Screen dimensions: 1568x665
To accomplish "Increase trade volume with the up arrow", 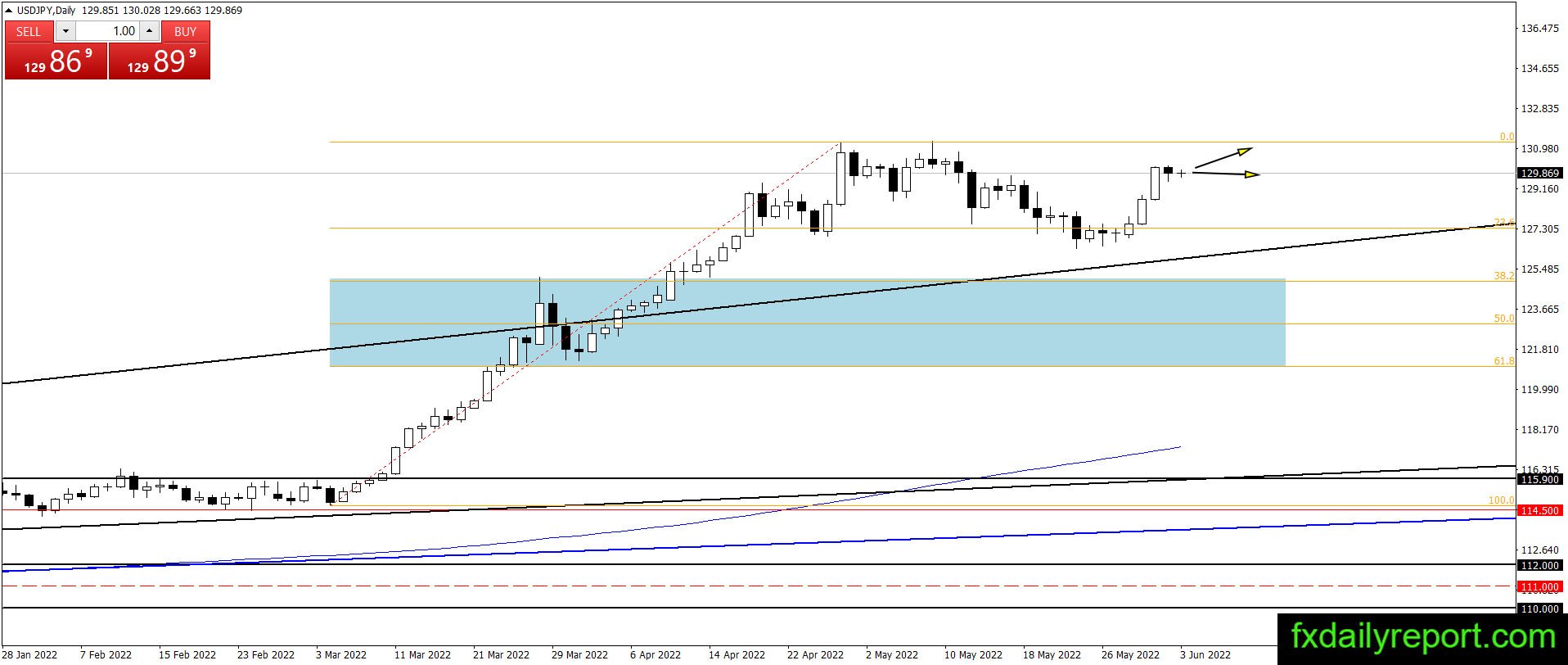I will 149,31.
